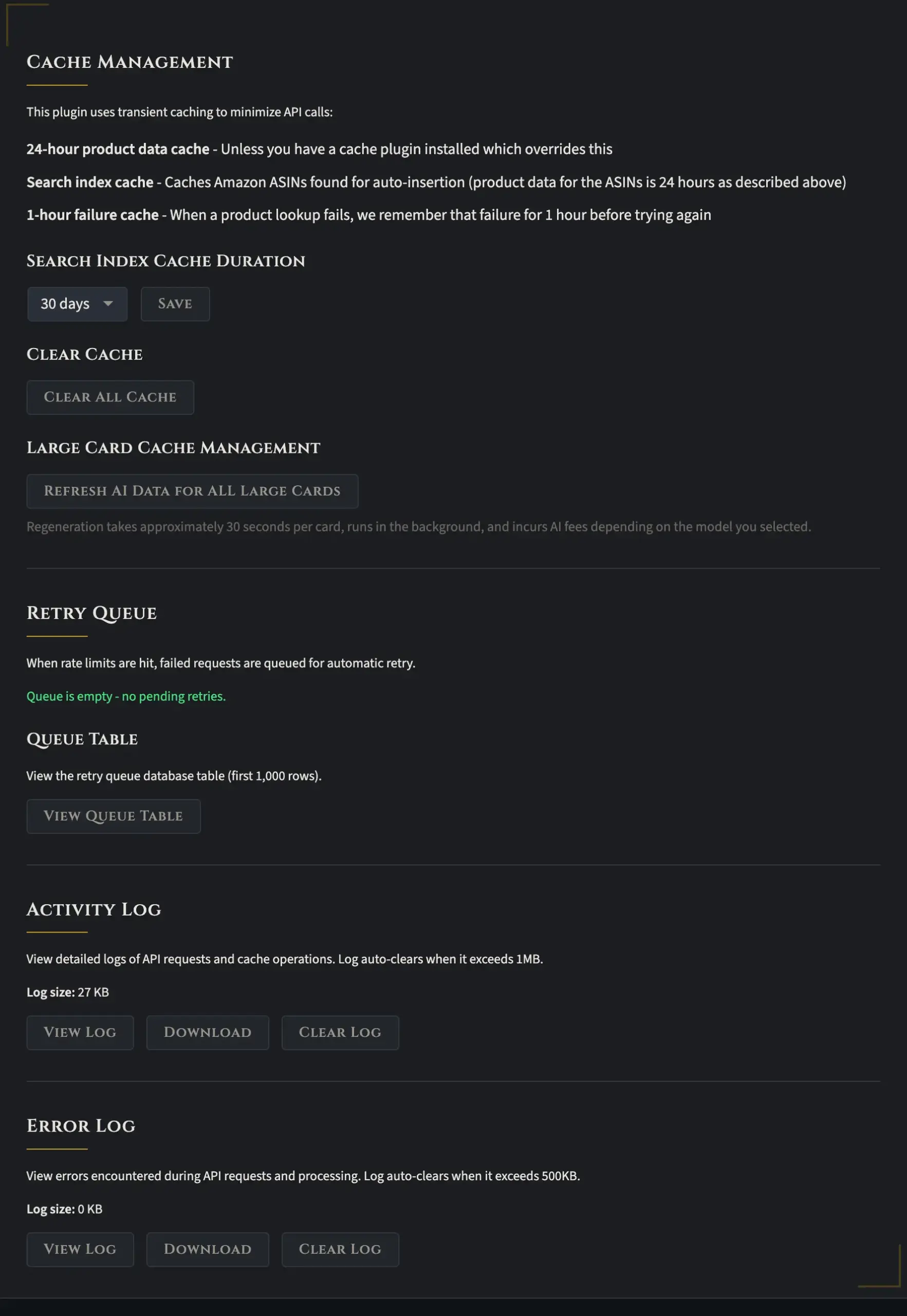Image resolution: width=907 pixels, height=1316 pixels.
Task: Click the Retry Queue section heading
Action: tap(91, 613)
